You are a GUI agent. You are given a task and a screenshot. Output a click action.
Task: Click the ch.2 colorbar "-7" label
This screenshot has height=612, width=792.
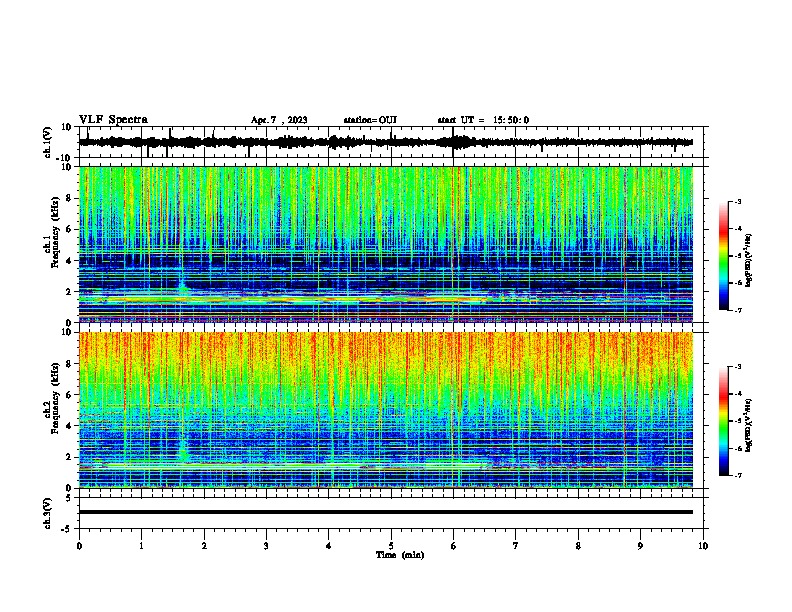coord(737,476)
